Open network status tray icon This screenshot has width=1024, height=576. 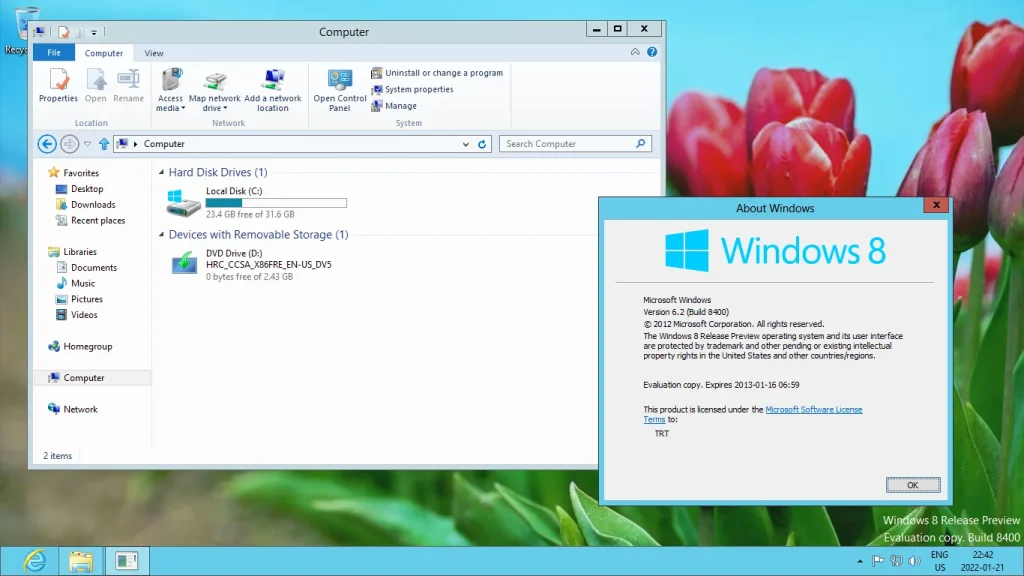tap(896, 561)
